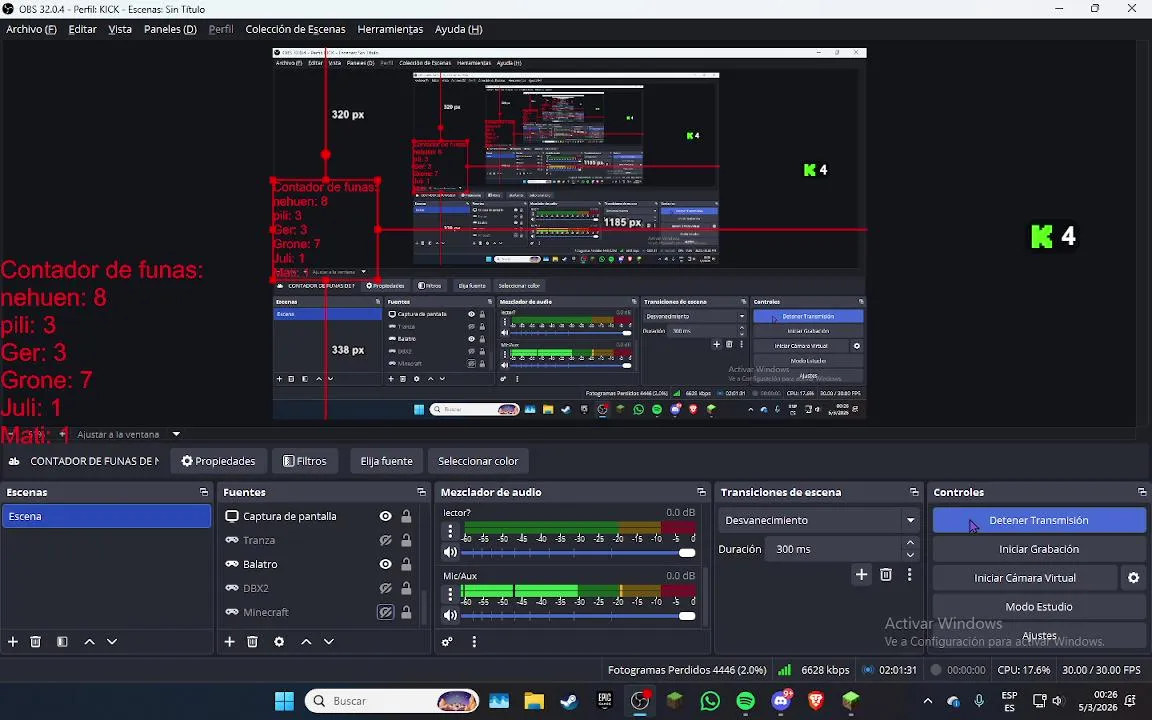Open scene filters icon in Escenas toolbar
Image resolution: width=1152 pixels, height=720 pixels.
pyautogui.click(x=62, y=641)
